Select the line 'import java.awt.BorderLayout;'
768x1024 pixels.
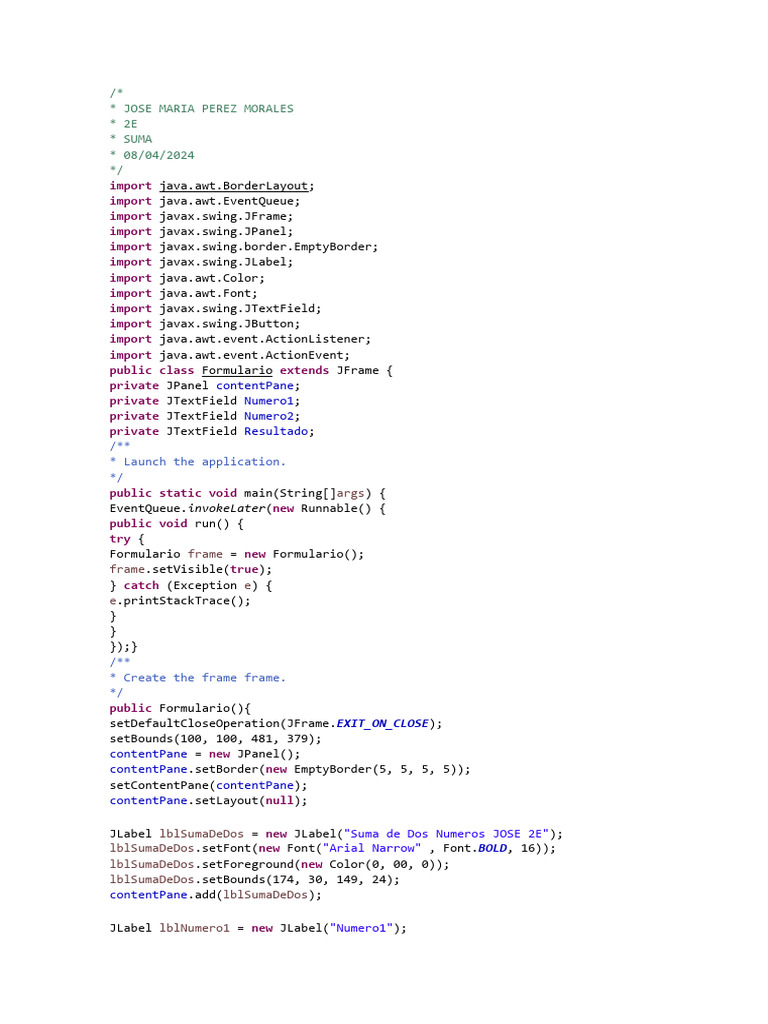[212, 186]
